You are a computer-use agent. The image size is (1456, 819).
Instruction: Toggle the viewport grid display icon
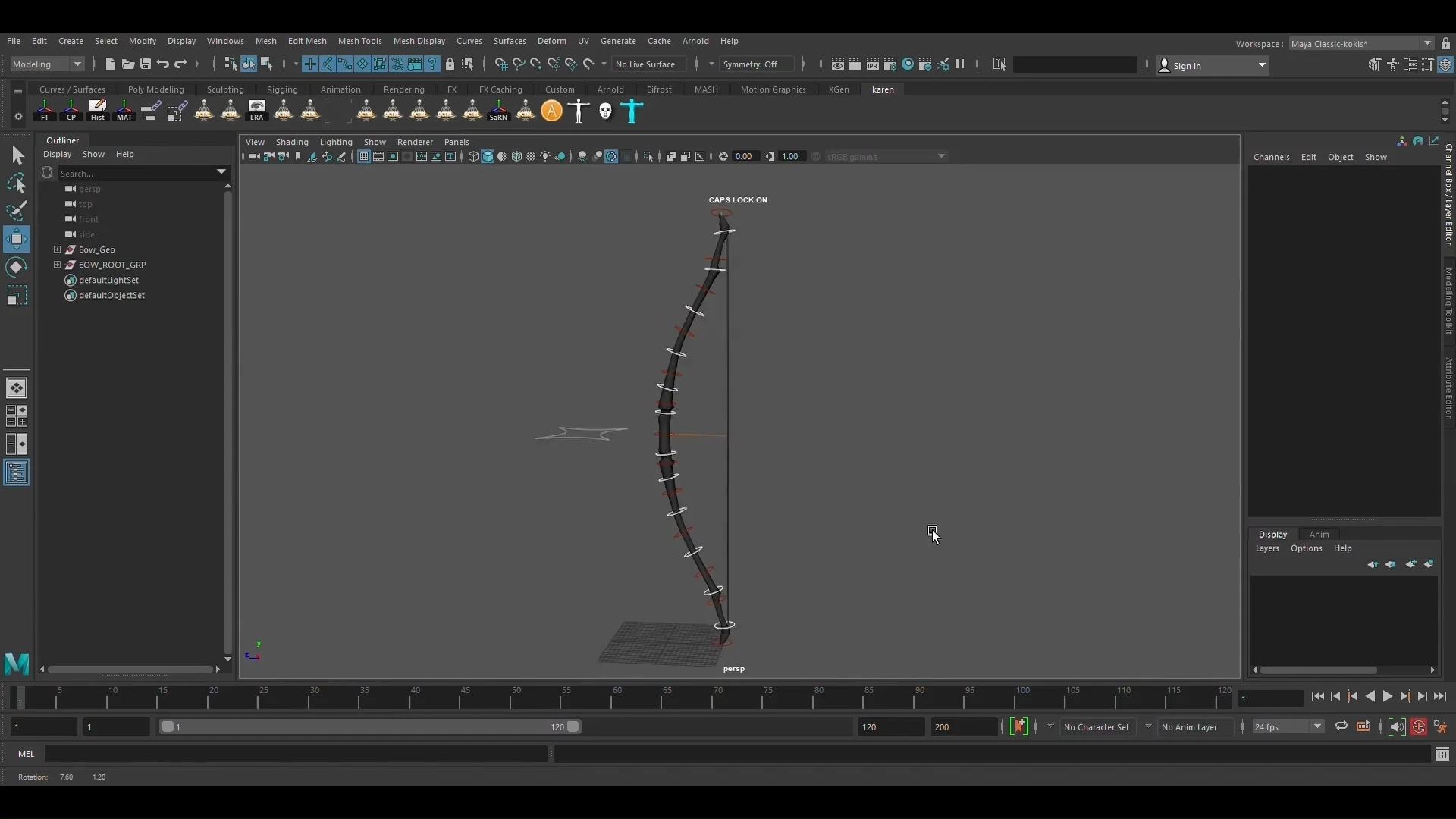(364, 157)
